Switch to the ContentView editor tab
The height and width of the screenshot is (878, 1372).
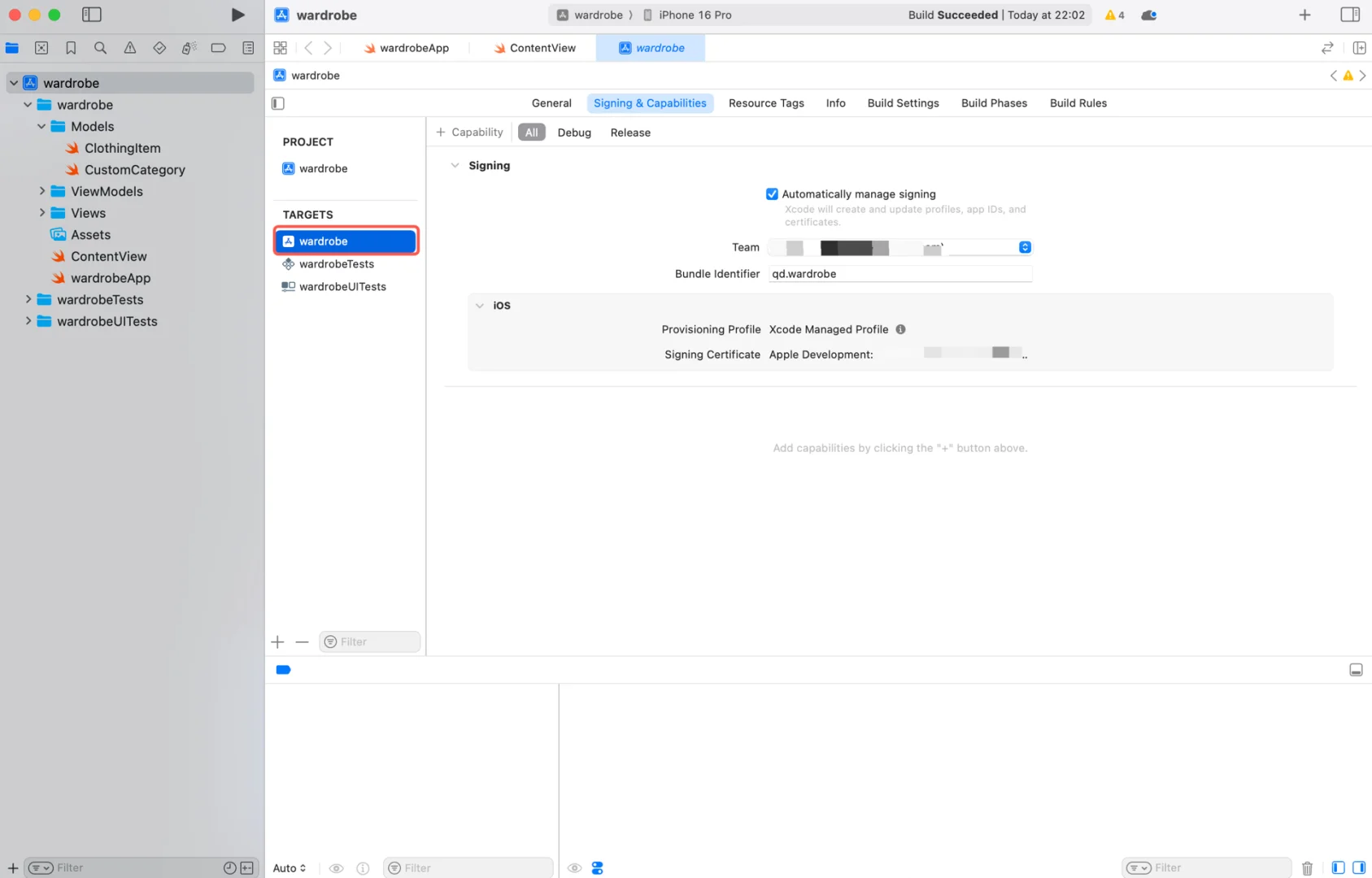tap(534, 48)
